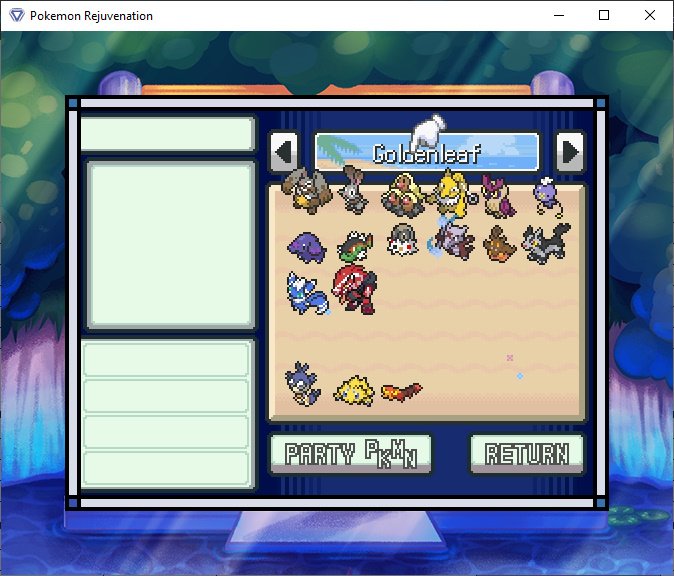Advance to the next box with right arrow
The height and width of the screenshot is (576, 674).
[x=570, y=152]
